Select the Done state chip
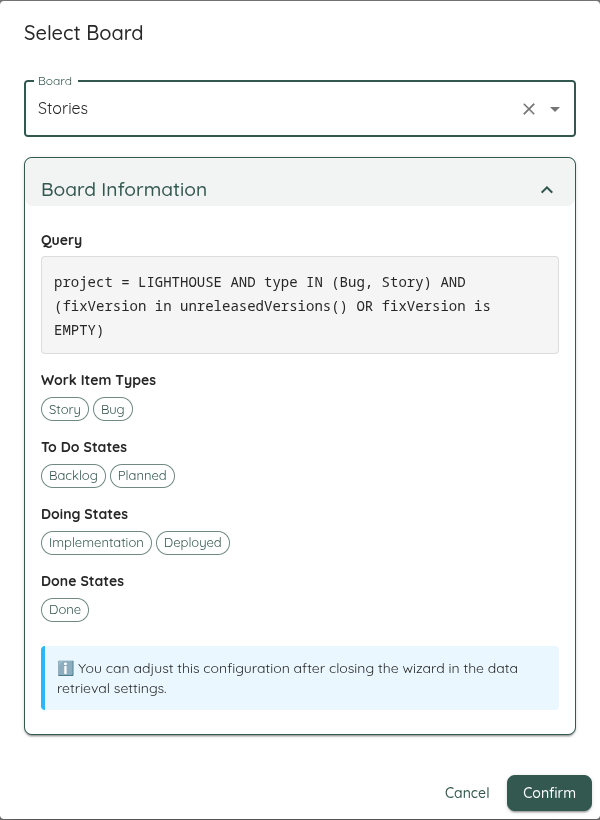Viewport: 600px width, 820px height. click(x=64, y=610)
